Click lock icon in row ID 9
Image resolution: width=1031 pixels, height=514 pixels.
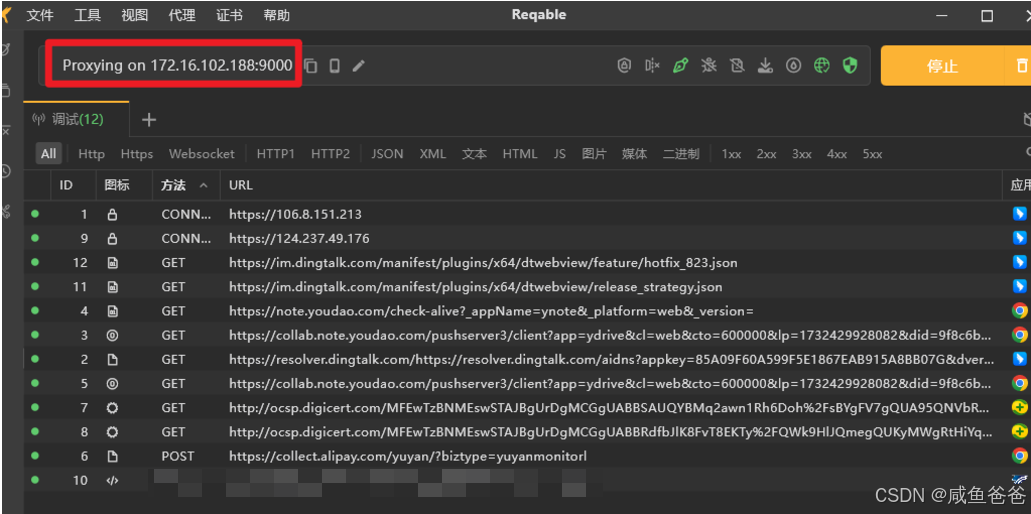[x=112, y=239]
